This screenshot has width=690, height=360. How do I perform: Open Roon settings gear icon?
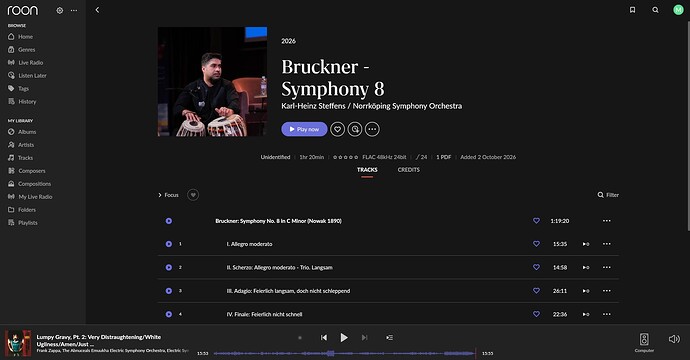[x=59, y=10]
